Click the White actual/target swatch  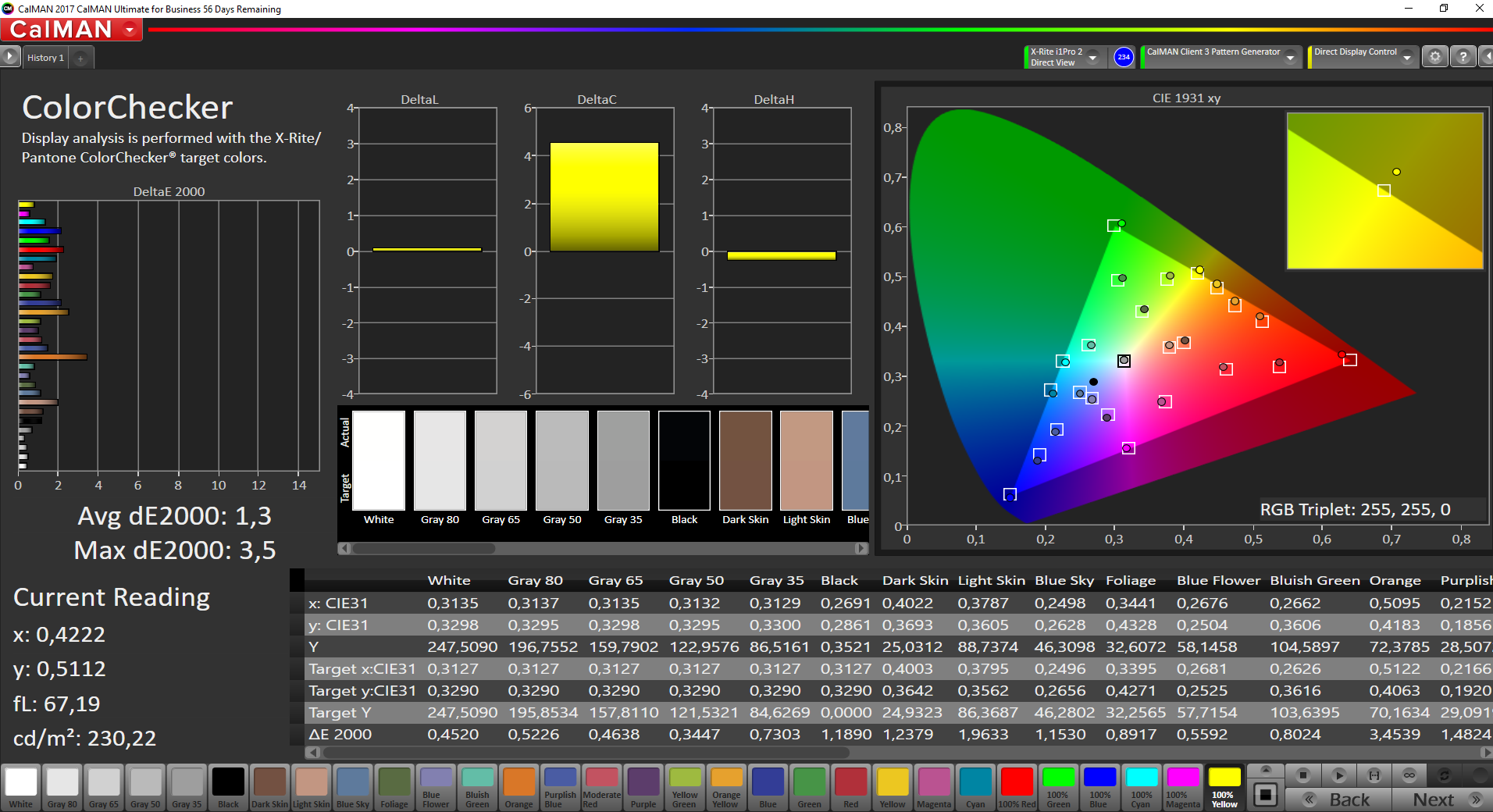(x=379, y=461)
